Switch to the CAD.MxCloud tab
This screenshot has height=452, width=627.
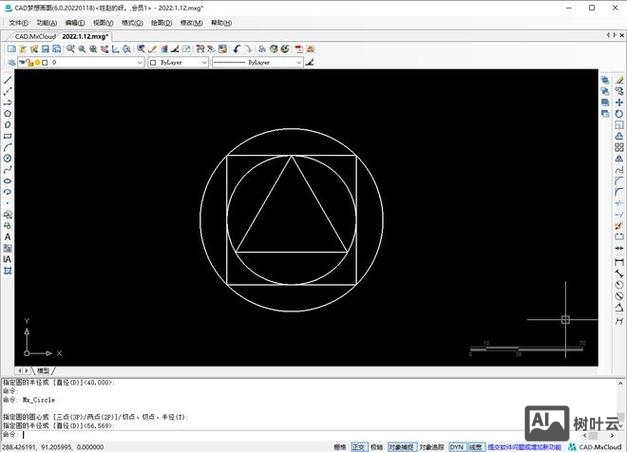tap(30, 35)
